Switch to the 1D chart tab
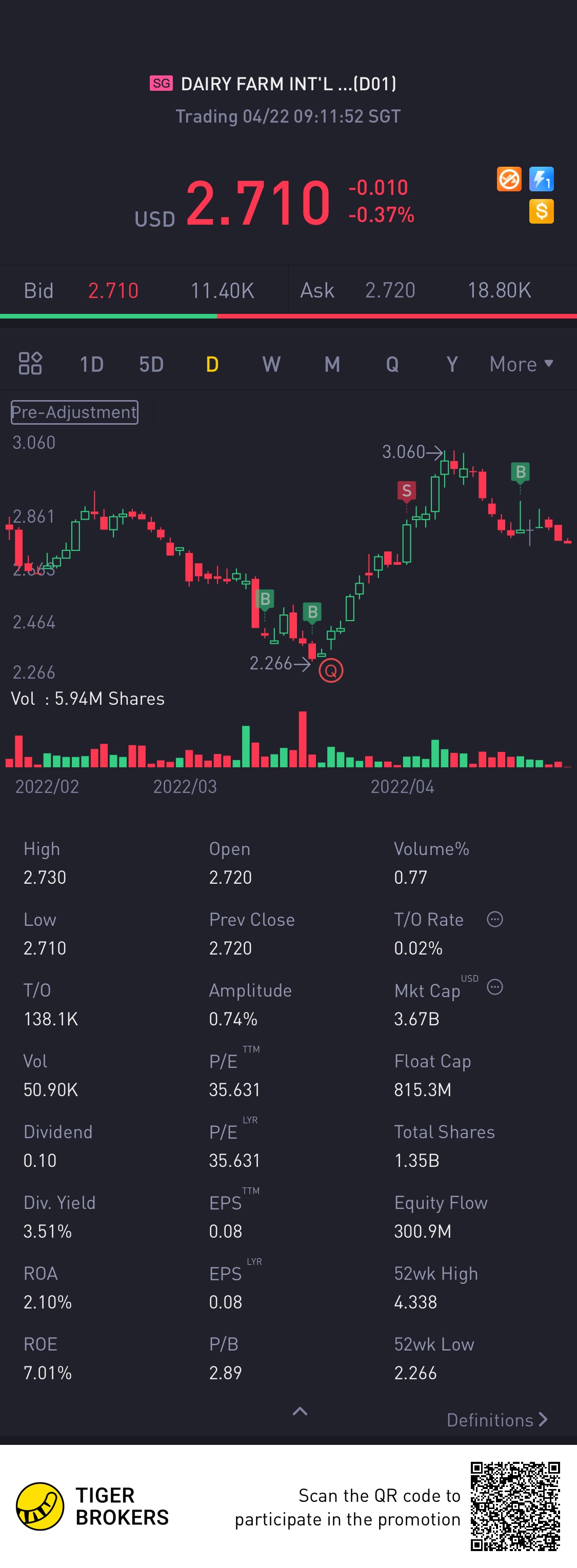 pos(92,364)
